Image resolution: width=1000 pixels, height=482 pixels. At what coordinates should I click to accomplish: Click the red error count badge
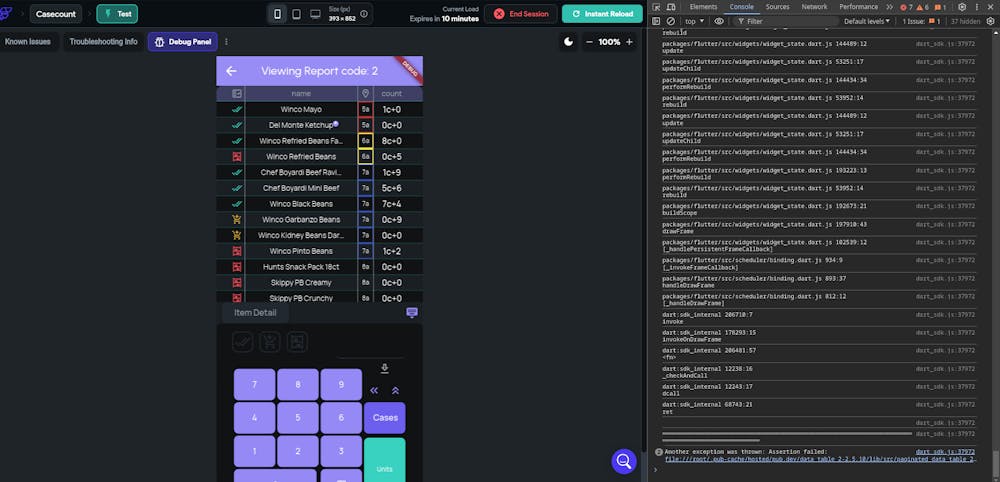coord(906,7)
